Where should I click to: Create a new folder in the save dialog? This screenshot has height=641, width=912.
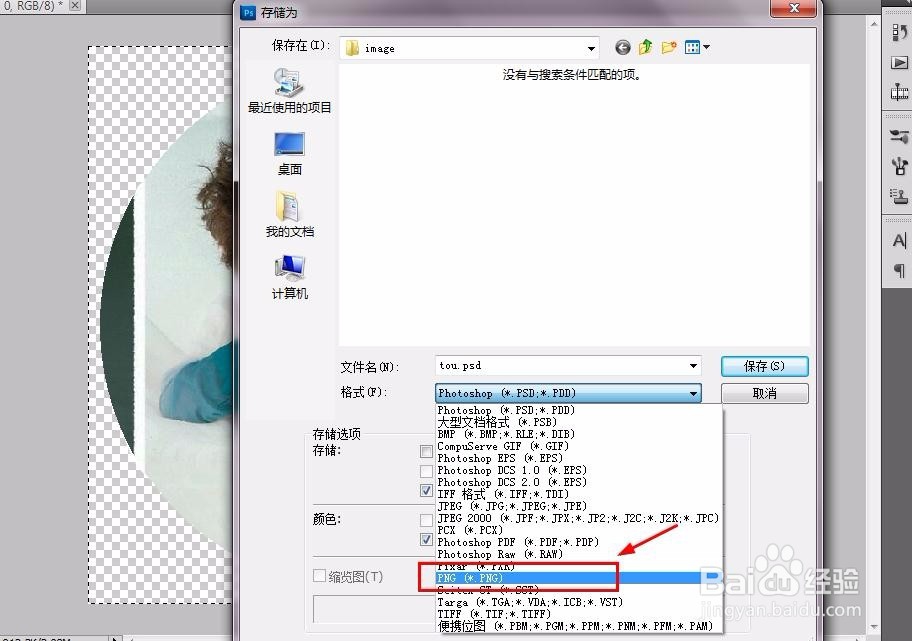pyautogui.click(x=668, y=46)
